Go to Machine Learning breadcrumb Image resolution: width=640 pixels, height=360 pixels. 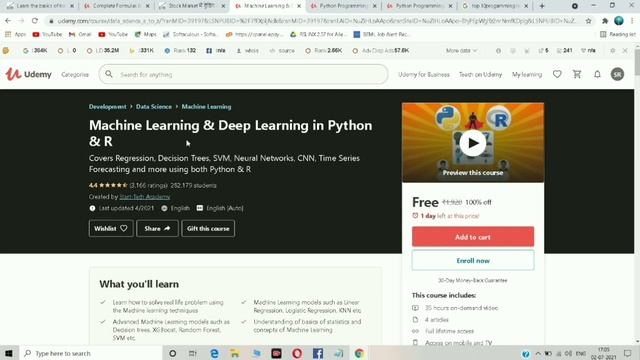(x=206, y=107)
